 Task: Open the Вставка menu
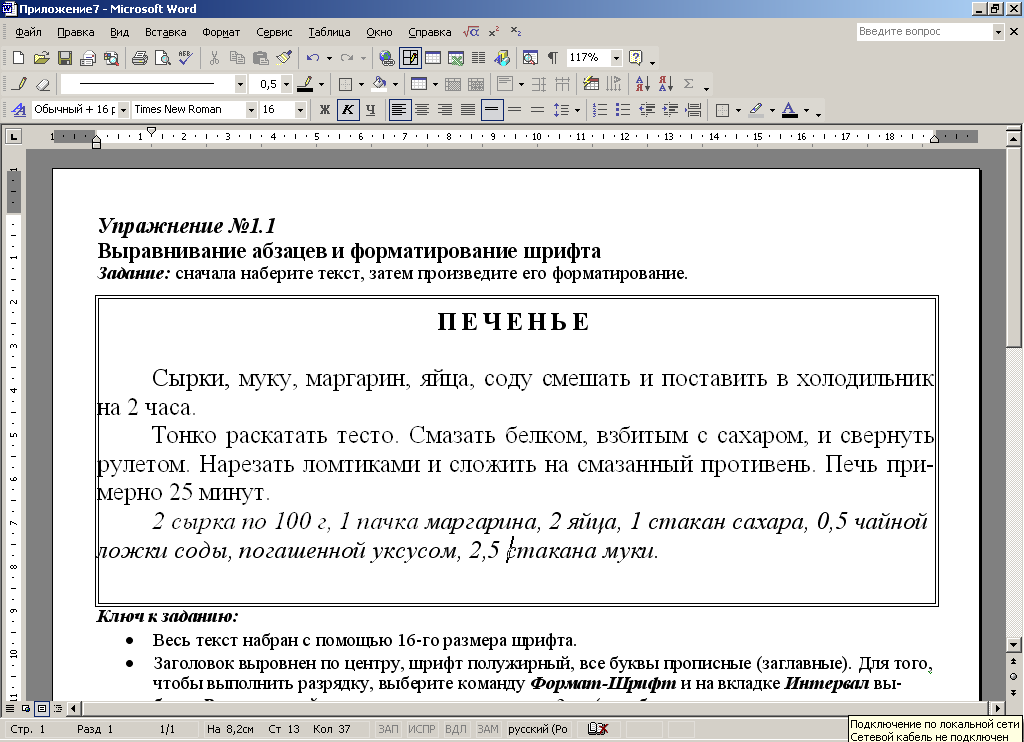[x=165, y=32]
